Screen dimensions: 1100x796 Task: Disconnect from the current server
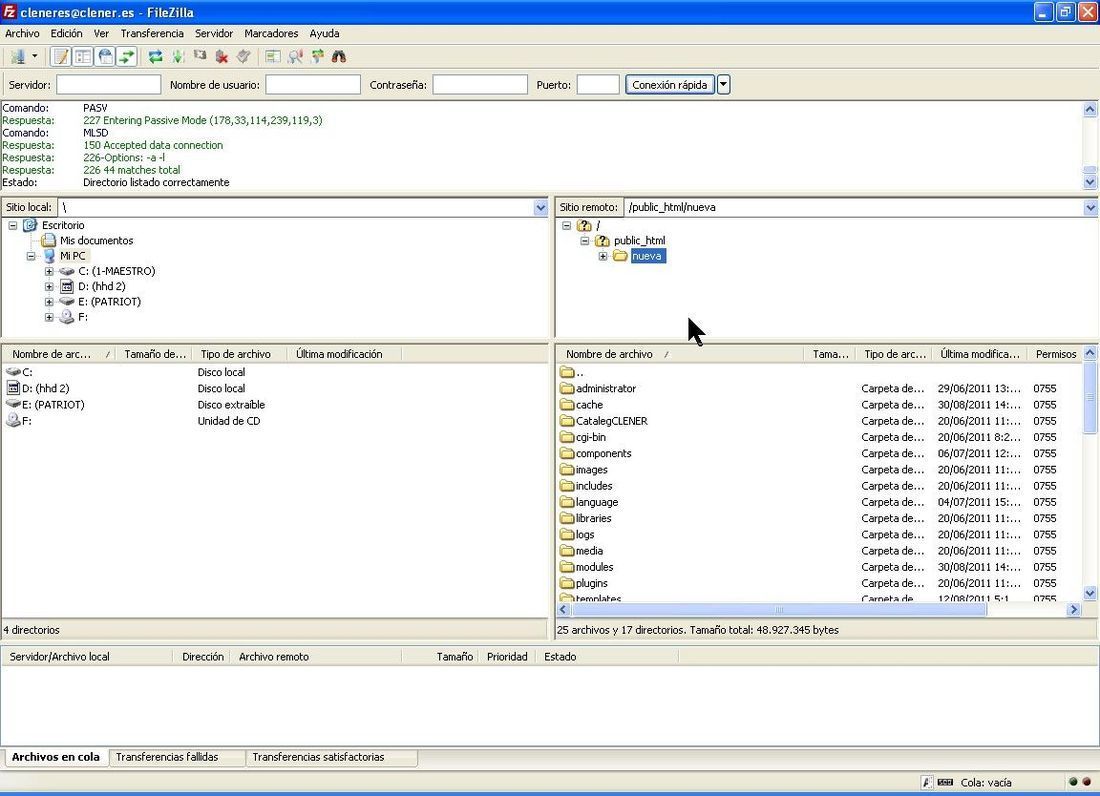pyautogui.click(x=222, y=57)
